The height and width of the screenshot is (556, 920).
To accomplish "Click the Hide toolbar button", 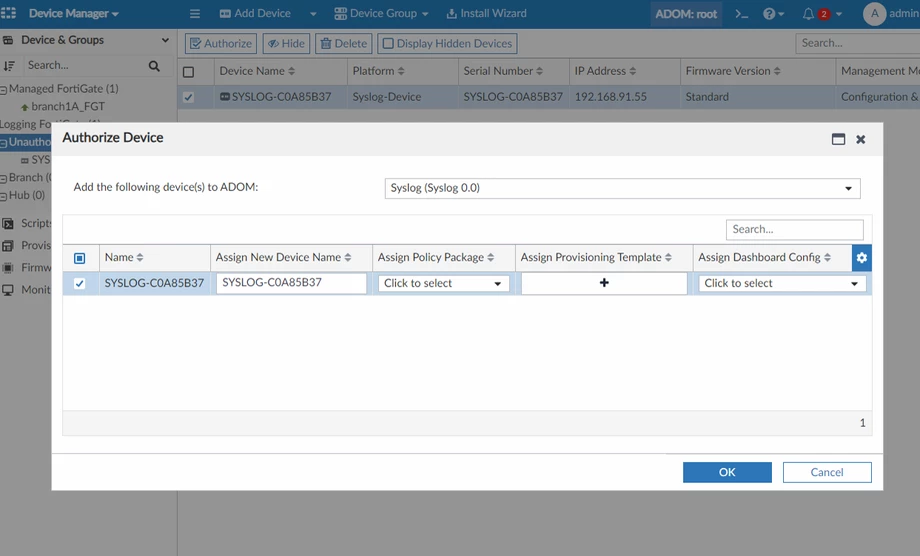I will [286, 43].
